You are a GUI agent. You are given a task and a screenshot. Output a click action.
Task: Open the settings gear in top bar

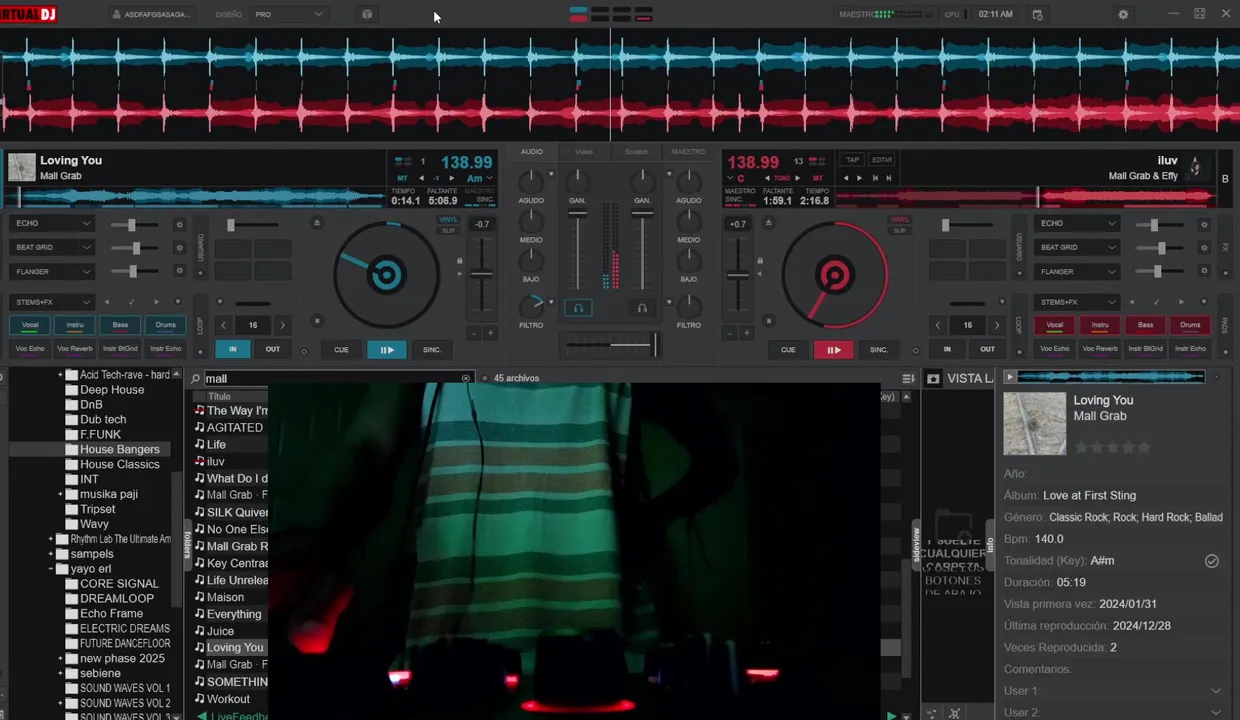point(1123,14)
